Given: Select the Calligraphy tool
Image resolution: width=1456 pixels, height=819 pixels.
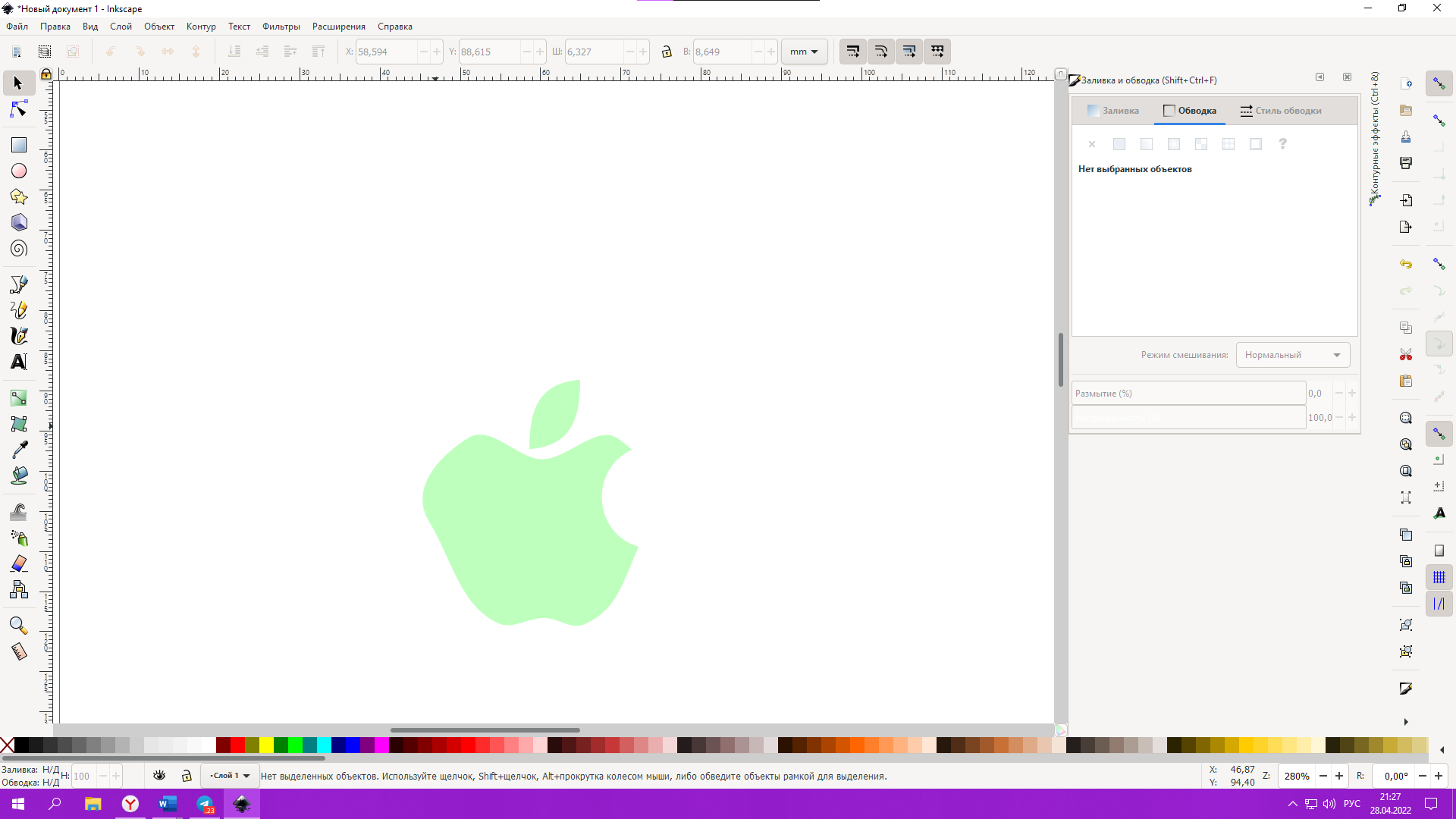Looking at the screenshot, I should tap(18, 336).
